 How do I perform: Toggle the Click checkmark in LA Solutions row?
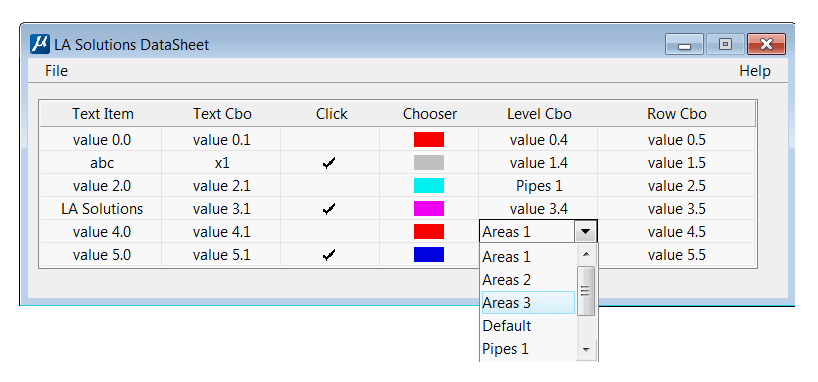tap(329, 209)
